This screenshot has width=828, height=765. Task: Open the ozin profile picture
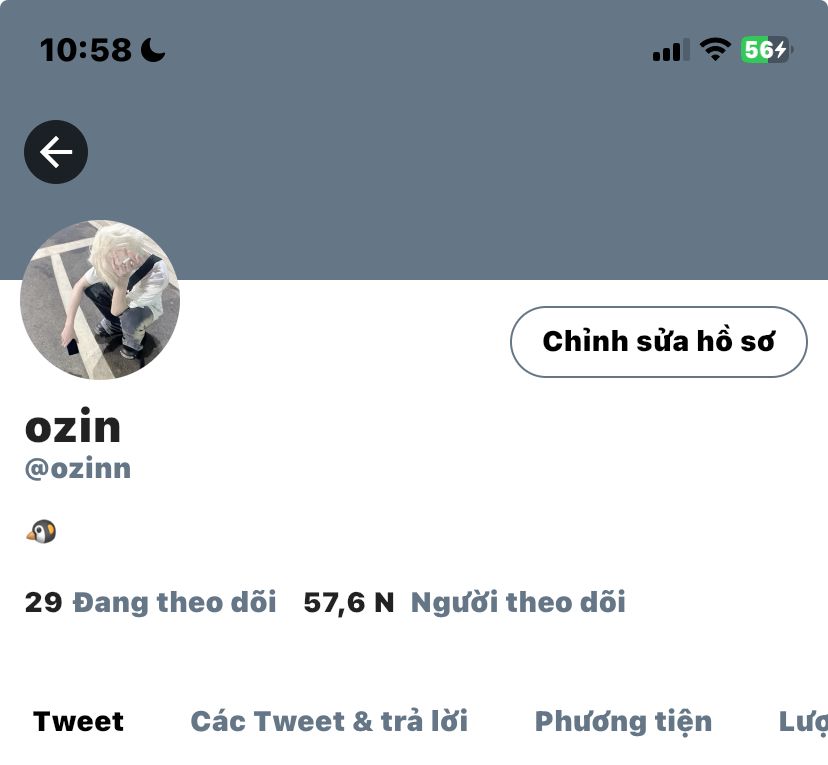(100, 299)
